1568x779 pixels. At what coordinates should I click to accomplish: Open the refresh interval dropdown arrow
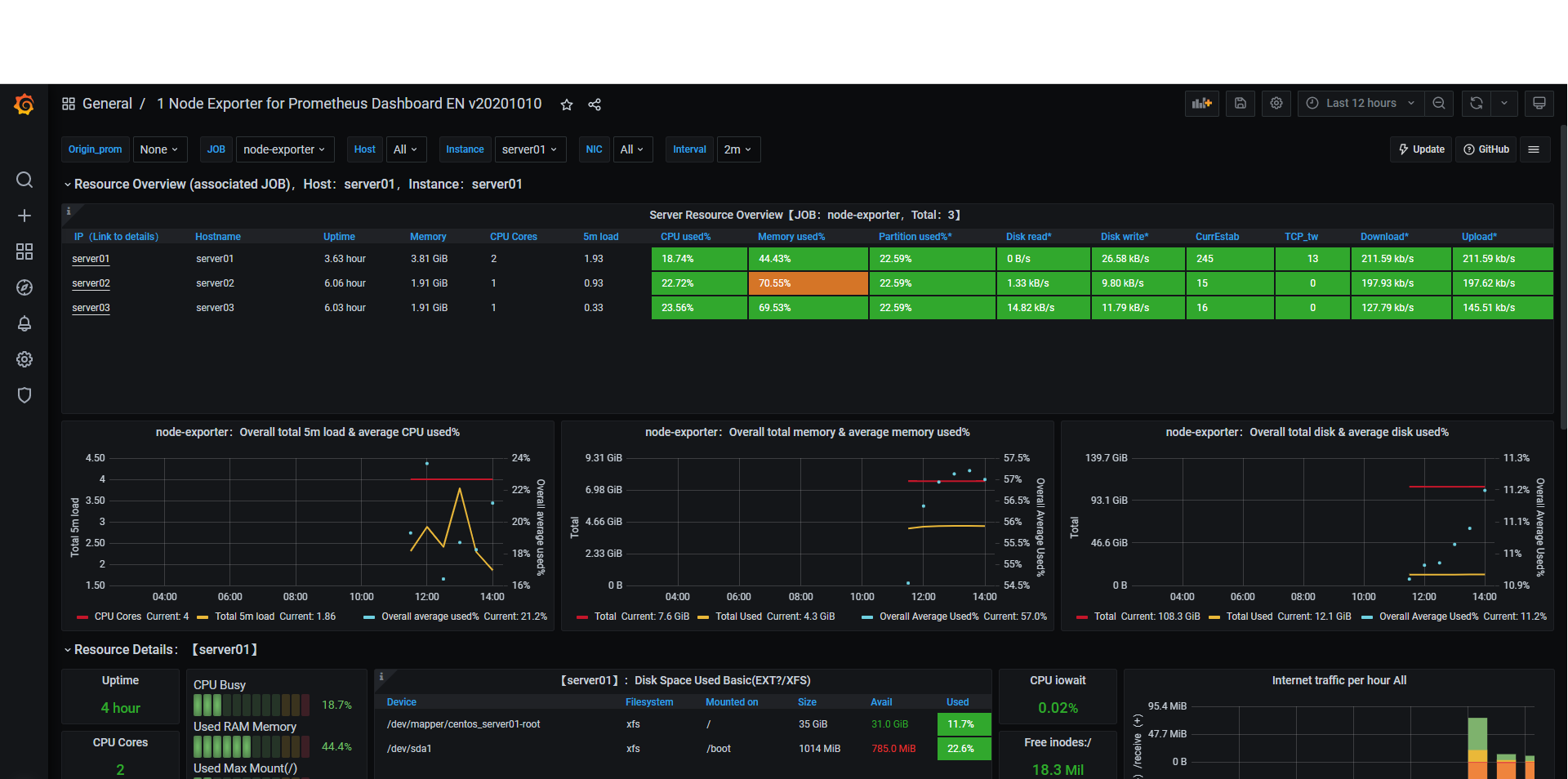[1504, 104]
